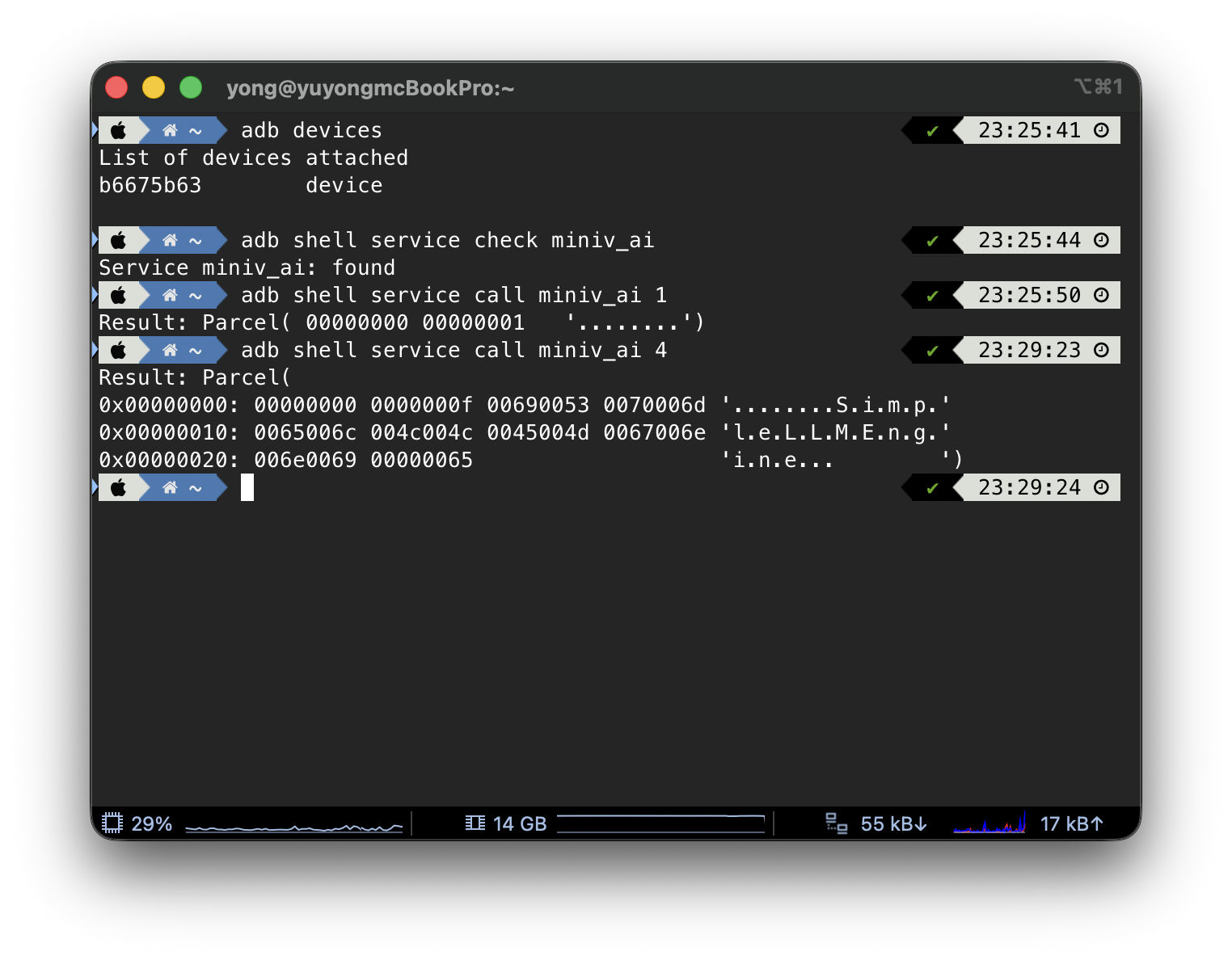
Task: Click the home icon on the empty last prompt
Action: pos(170,487)
